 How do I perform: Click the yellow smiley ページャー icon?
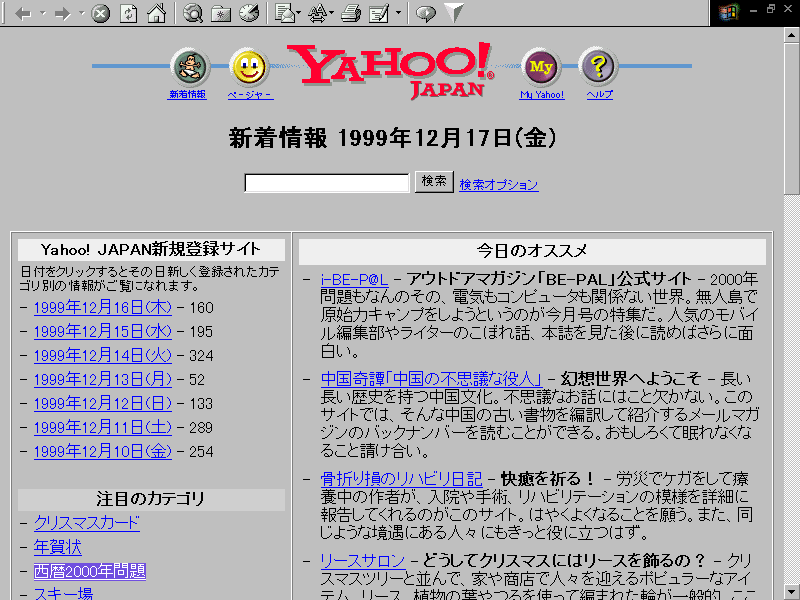249,67
